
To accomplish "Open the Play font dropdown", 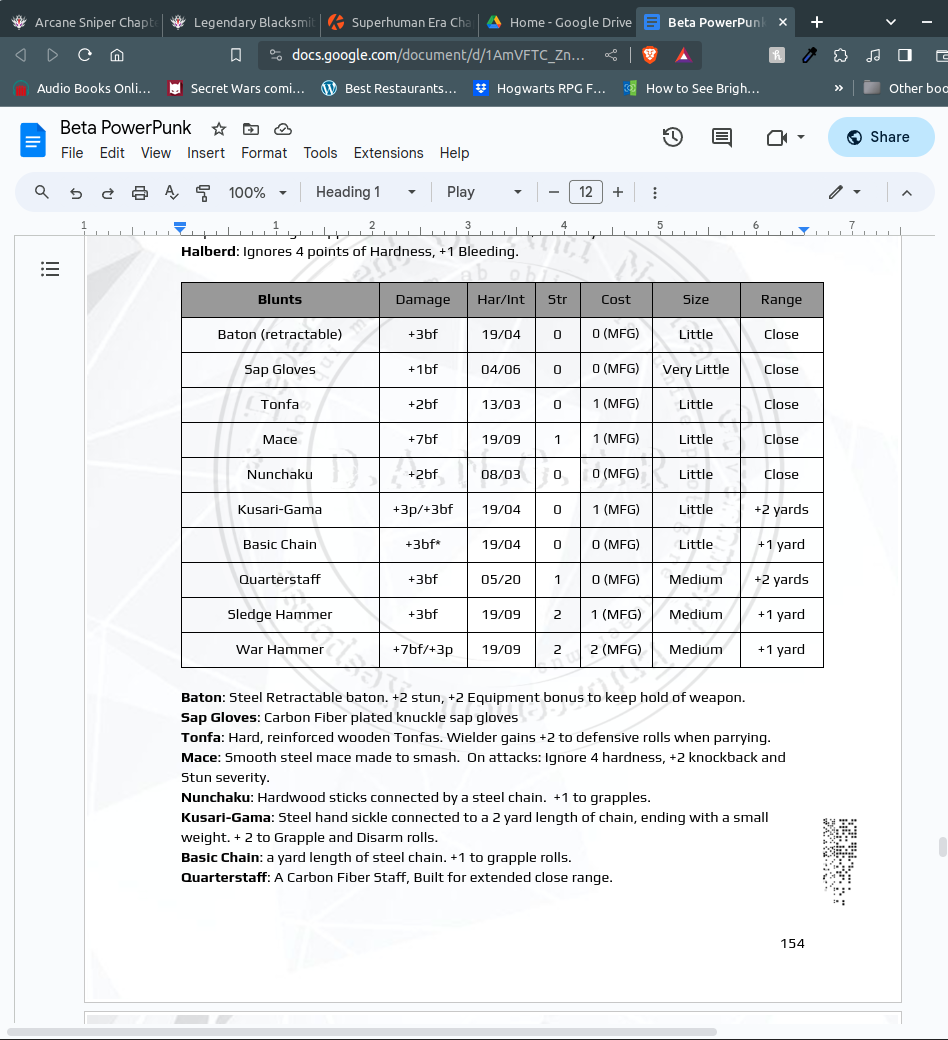I will pos(484,192).
